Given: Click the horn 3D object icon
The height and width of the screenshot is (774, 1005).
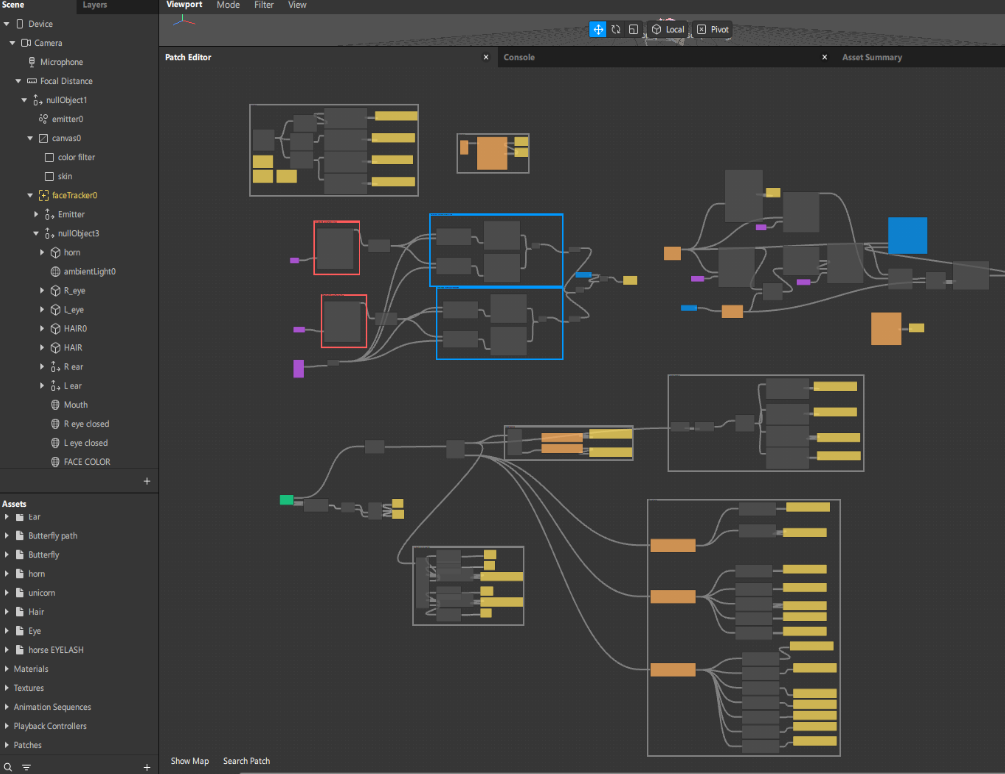Looking at the screenshot, I should [x=56, y=252].
